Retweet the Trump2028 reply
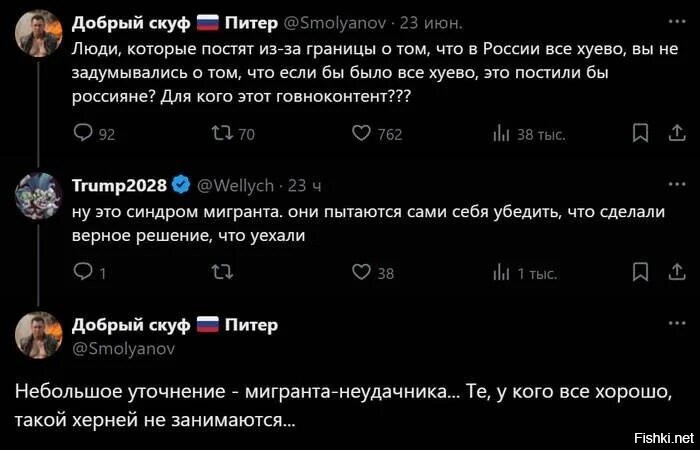The width and height of the screenshot is (700, 450). (x=223, y=273)
